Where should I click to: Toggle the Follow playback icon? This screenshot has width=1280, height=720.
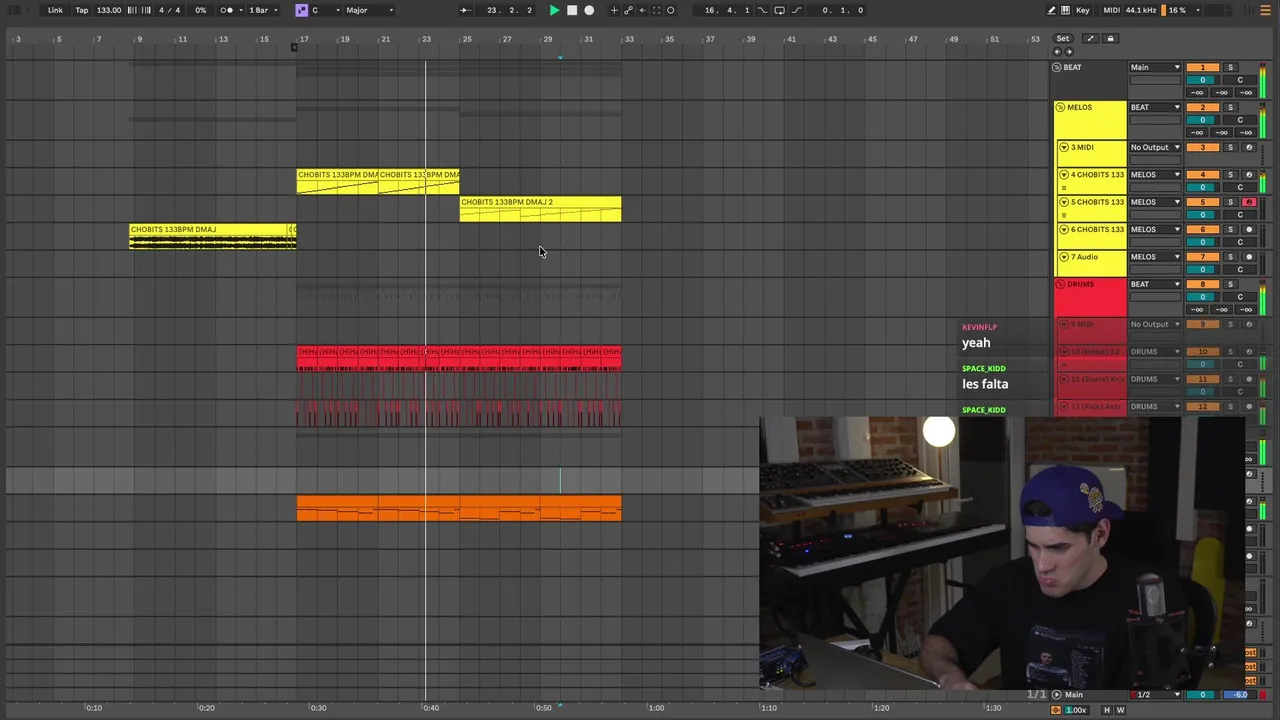click(x=465, y=10)
